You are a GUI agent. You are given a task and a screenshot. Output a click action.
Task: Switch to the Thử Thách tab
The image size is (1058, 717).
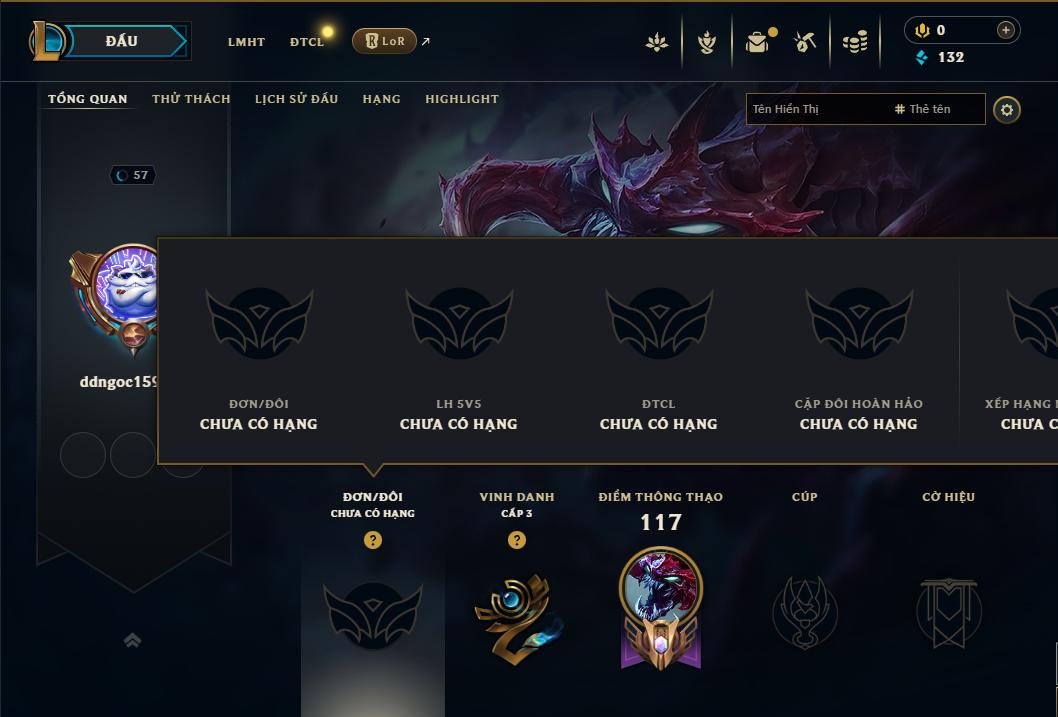tap(191, 98)
